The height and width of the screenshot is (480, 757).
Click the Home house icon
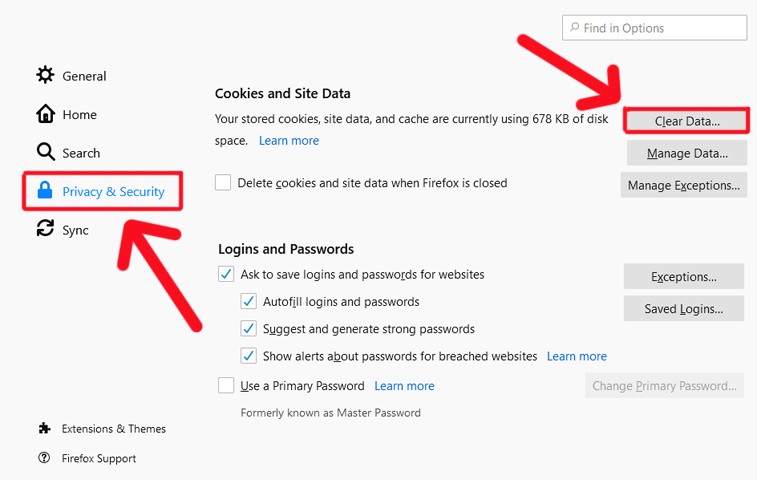45,114
